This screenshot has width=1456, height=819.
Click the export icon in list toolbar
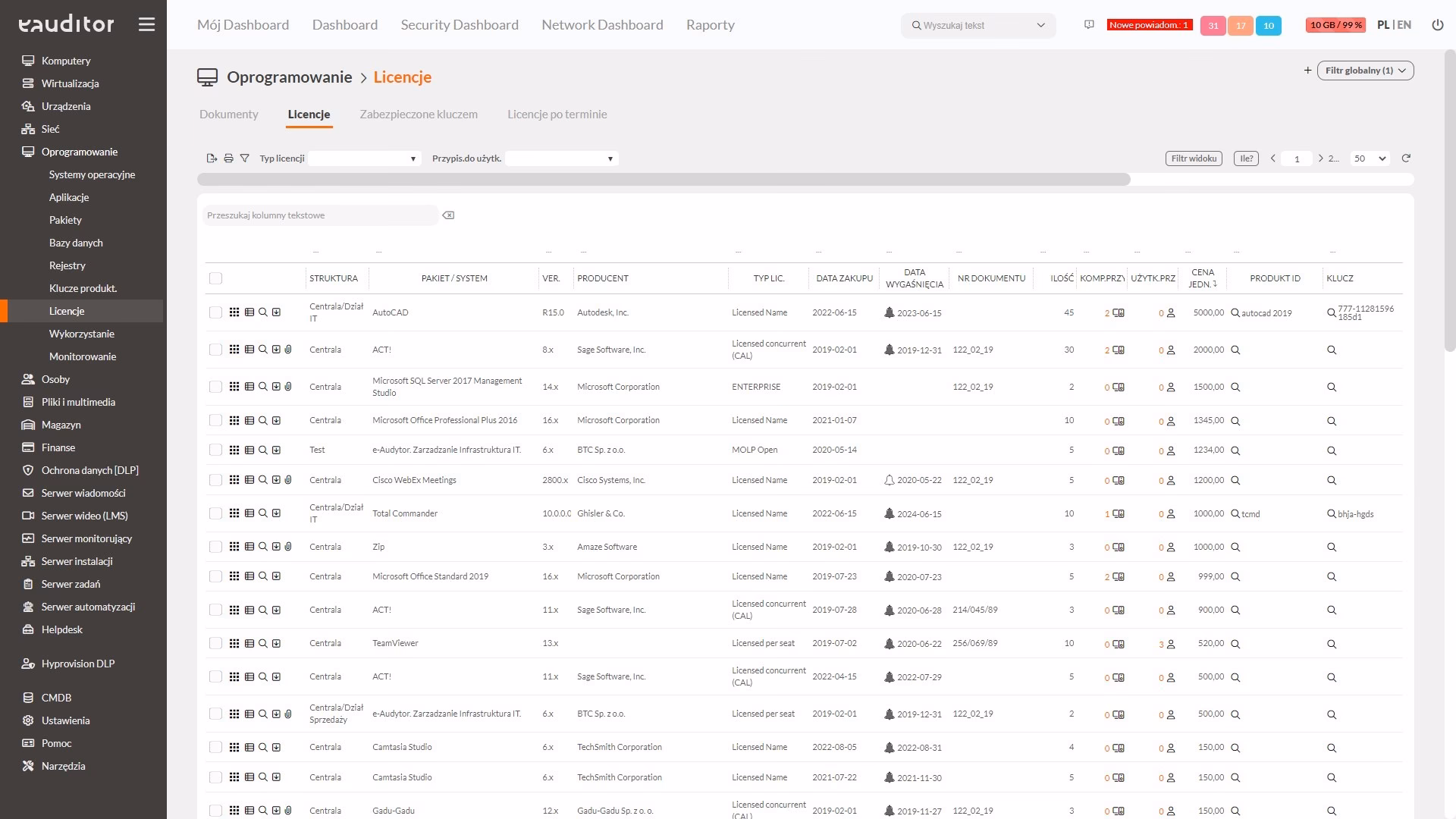tap(212, 158)
